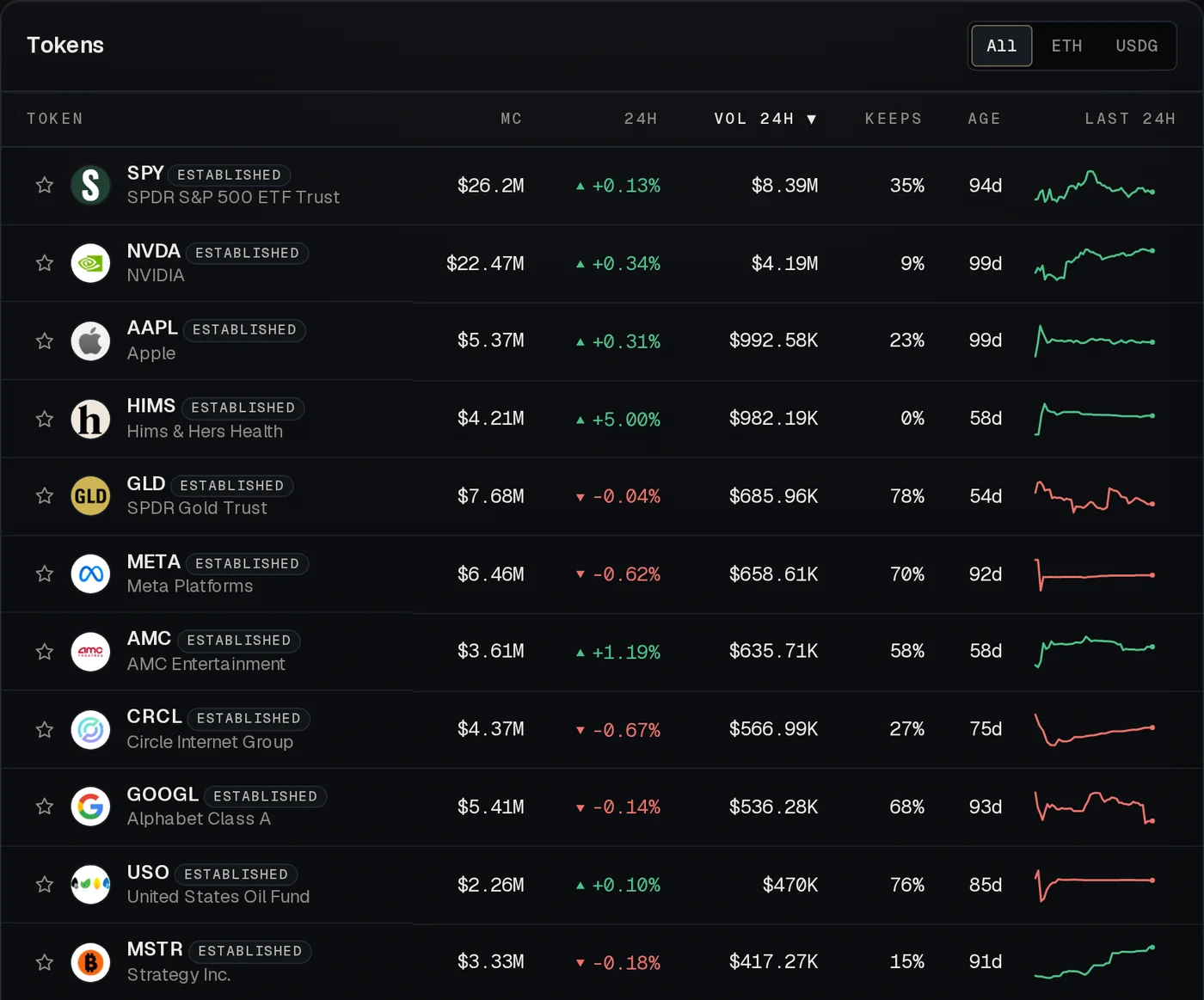Click the Circle CRCL logo icon

(x=90, y=729)
